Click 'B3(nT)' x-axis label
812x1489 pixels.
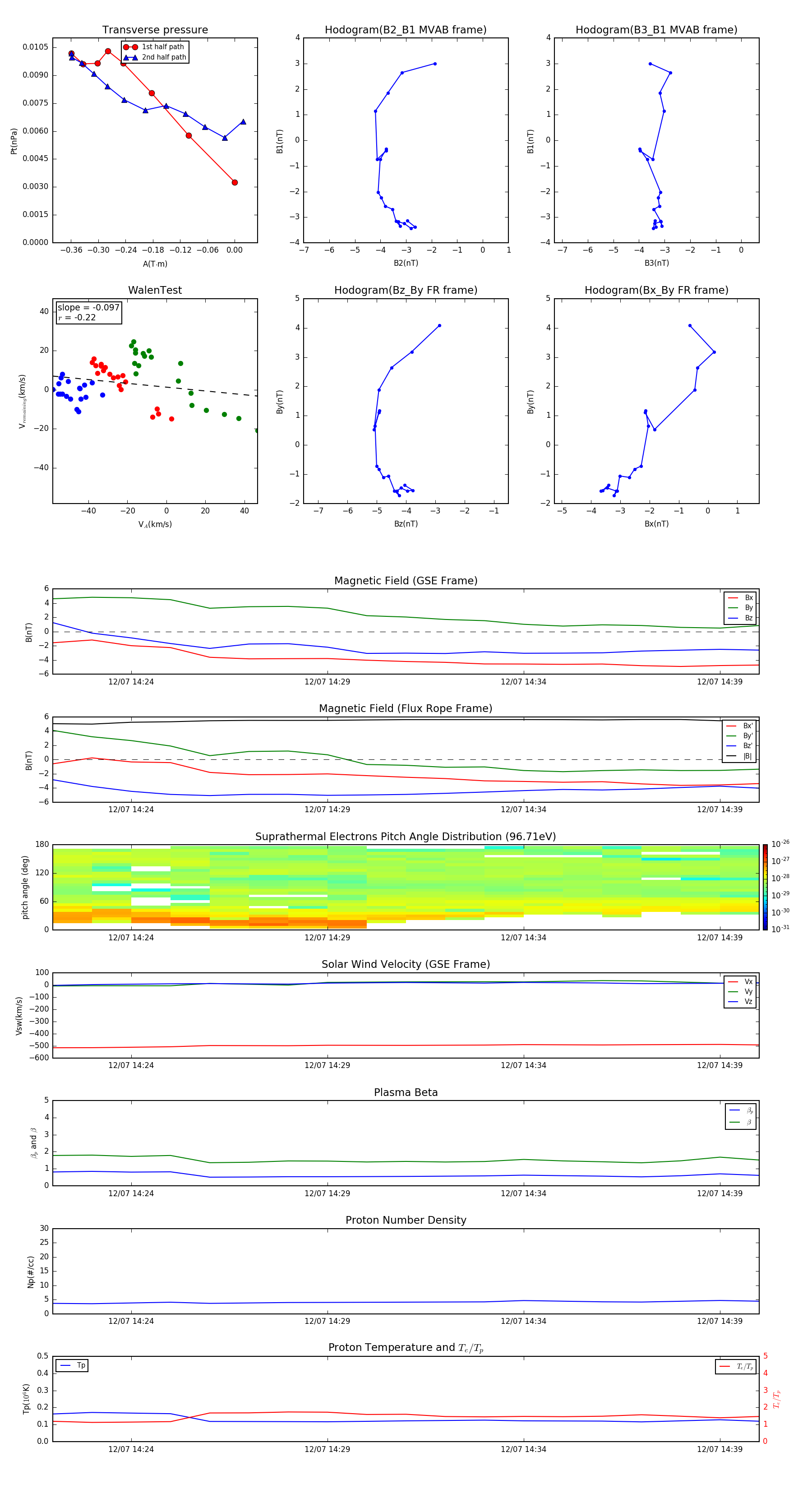click(656, 263)
